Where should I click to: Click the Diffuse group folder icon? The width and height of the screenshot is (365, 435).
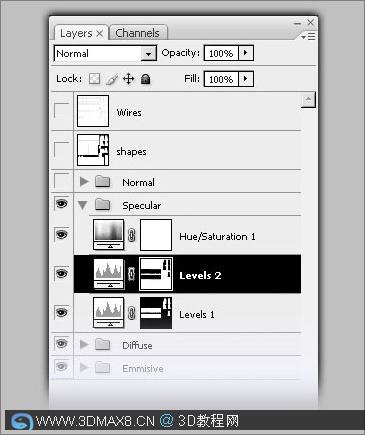(x=103, y=344)
